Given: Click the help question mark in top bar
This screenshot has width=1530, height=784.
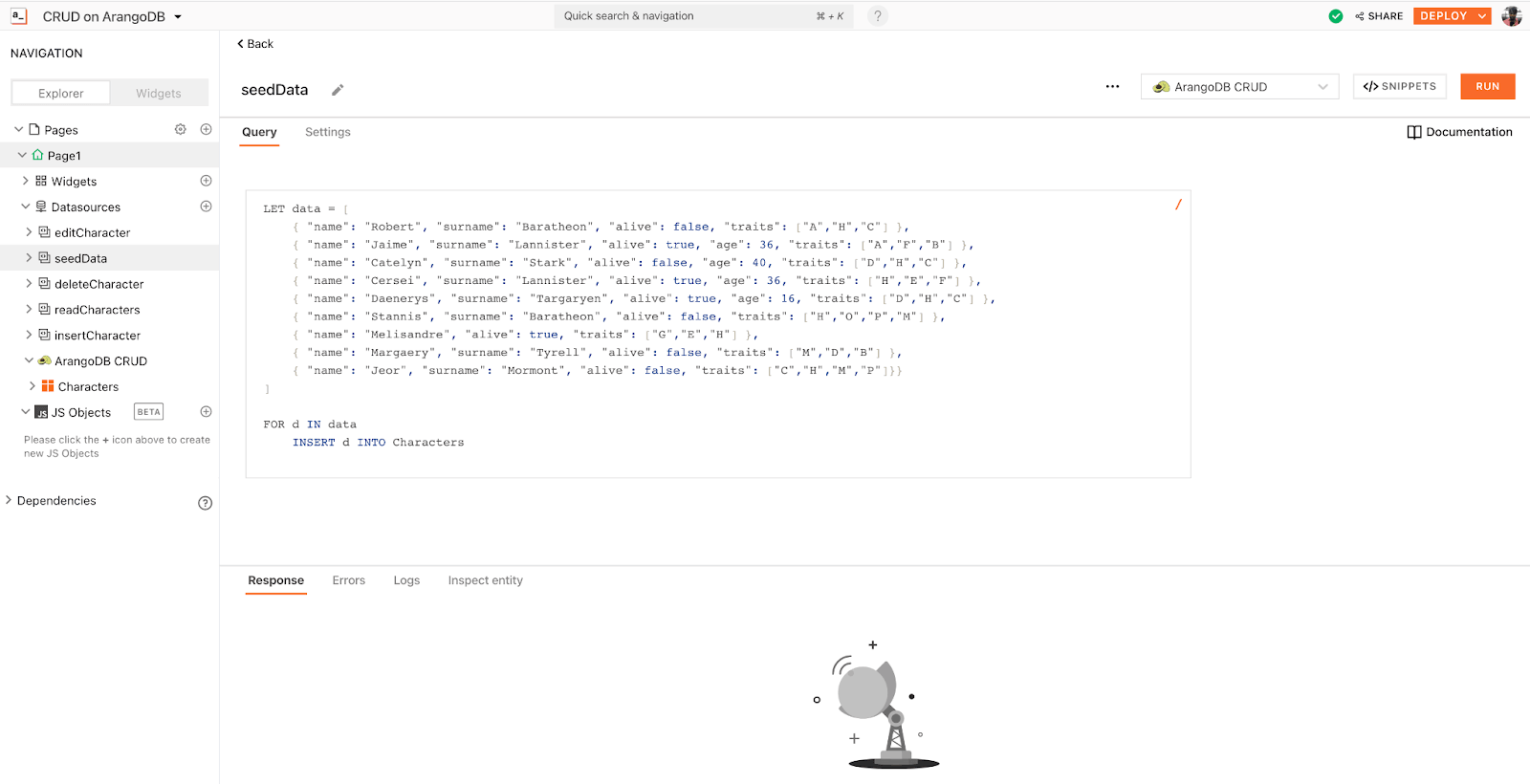Looking at the screenshot, I should [877, 16].
